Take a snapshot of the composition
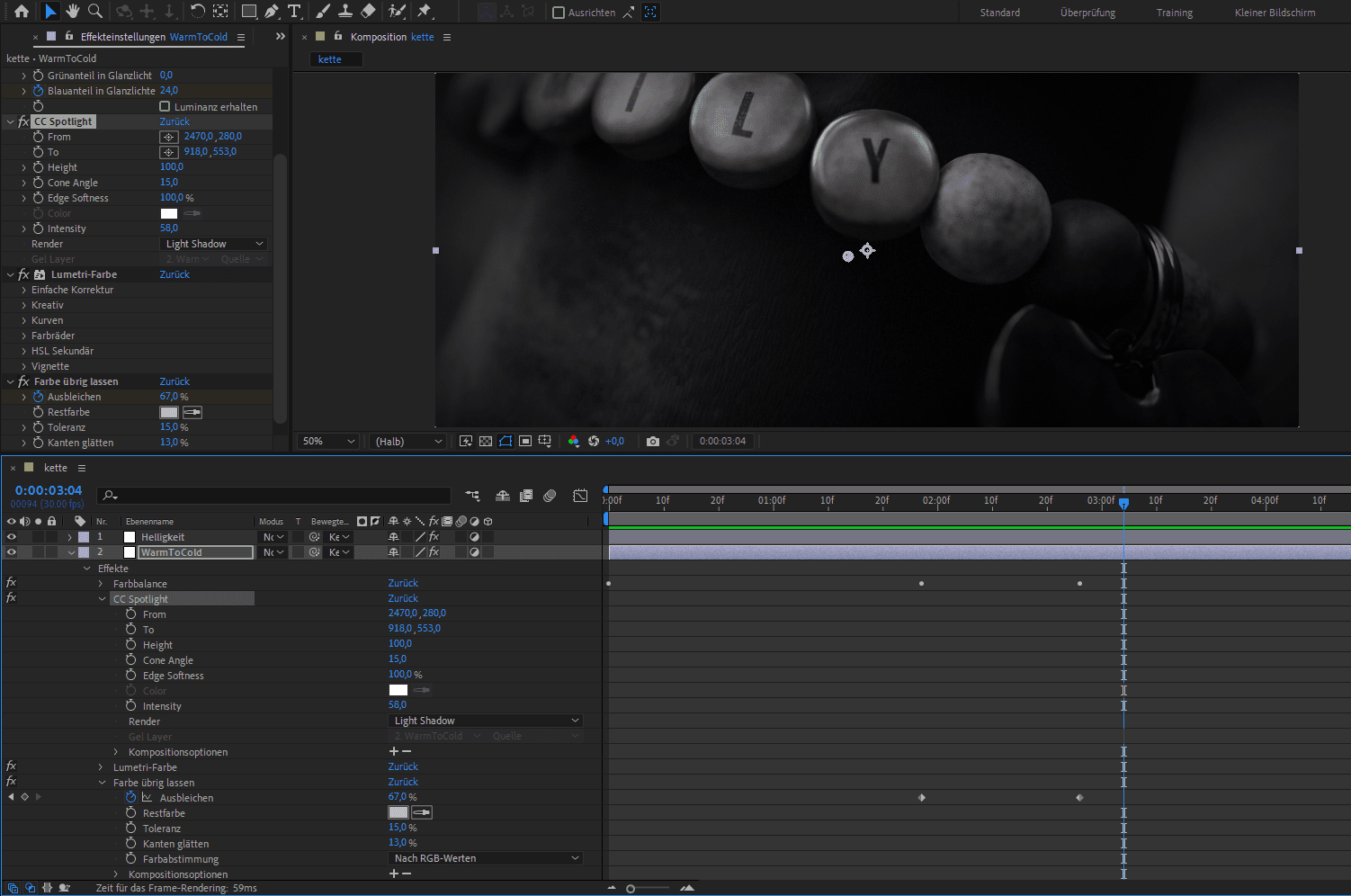 click(x=652, y=441)
